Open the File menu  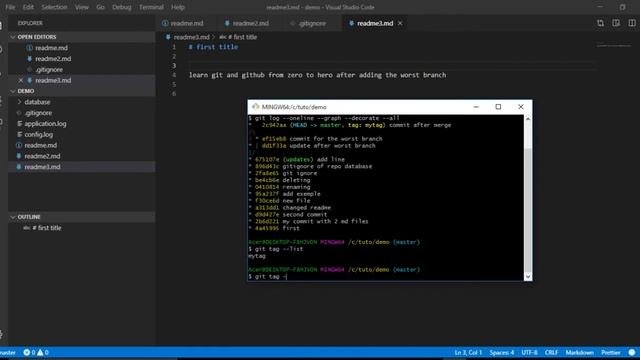(10, 7)
